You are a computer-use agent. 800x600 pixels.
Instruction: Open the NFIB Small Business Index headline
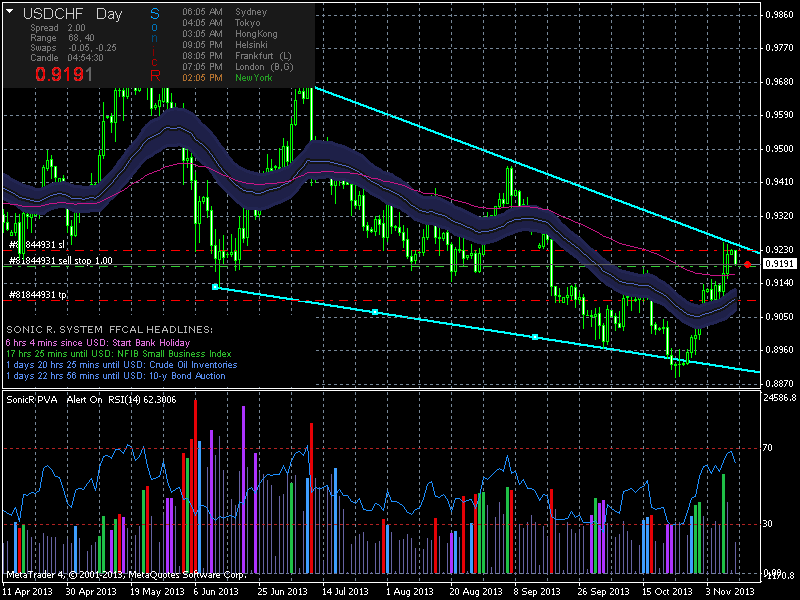pos(118,353)
